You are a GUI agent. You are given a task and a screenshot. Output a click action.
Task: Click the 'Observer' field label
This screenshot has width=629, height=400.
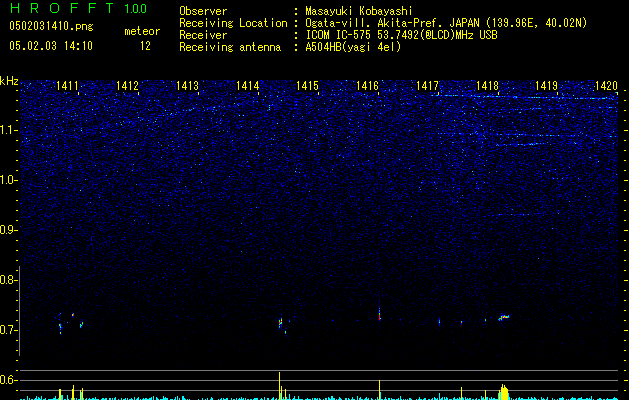tap(203, 11)
